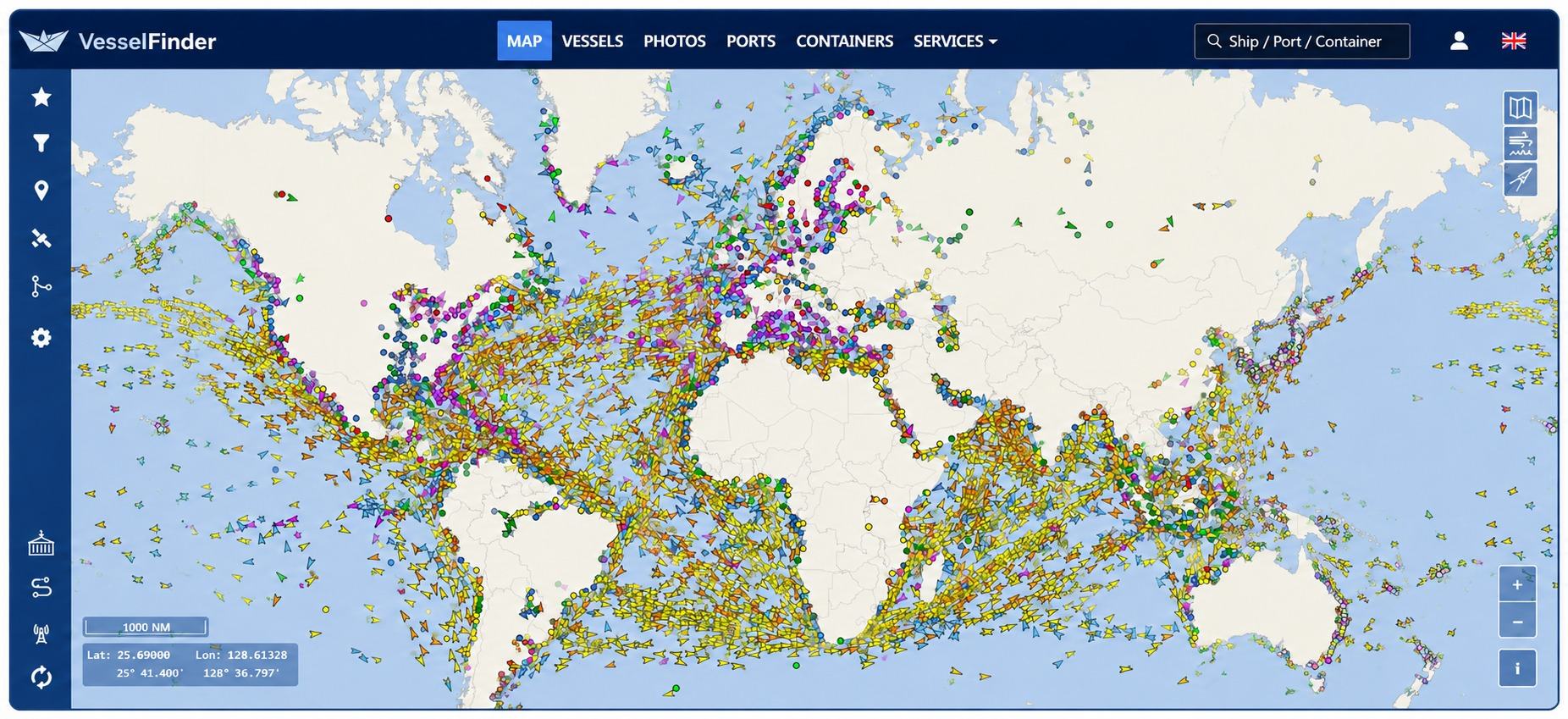Open map settings gear
1568x719 pixels.
41,338
